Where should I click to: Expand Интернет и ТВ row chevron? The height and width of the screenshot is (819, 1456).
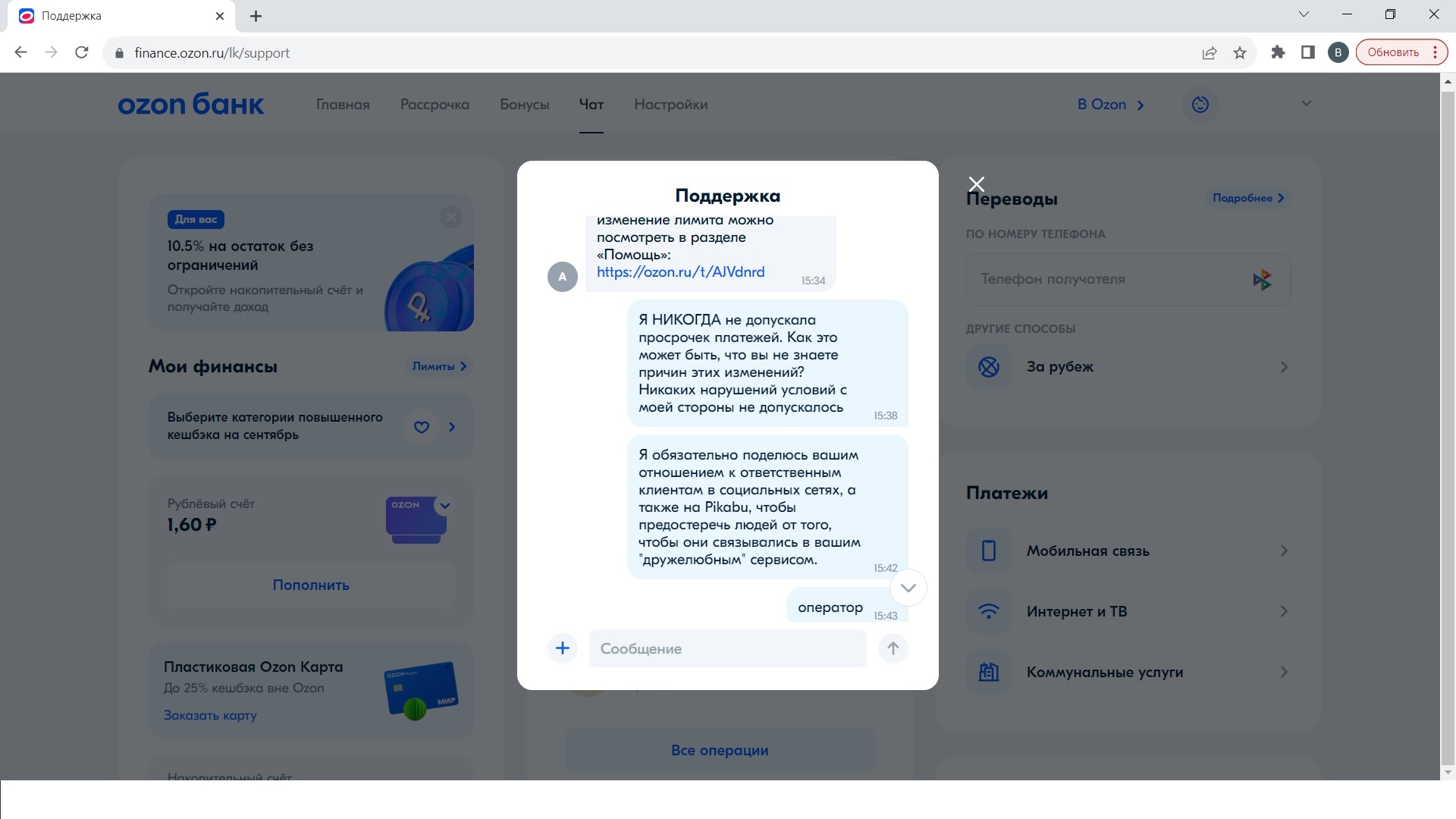click(1284, 611)
